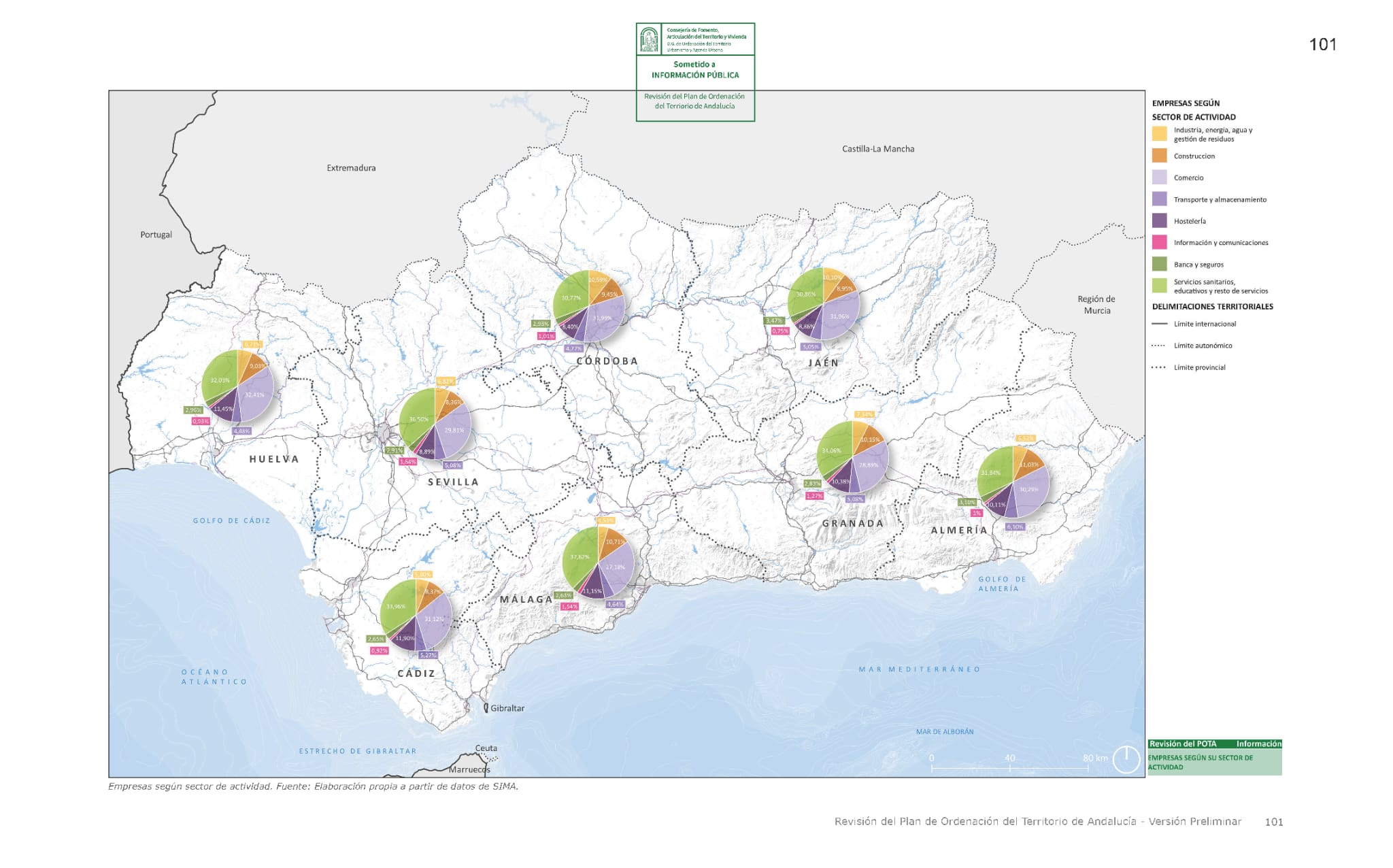Click the Límite provincial dotted line sample
The height and width of the screenshot is (868, 1393).
(1159, 367)
